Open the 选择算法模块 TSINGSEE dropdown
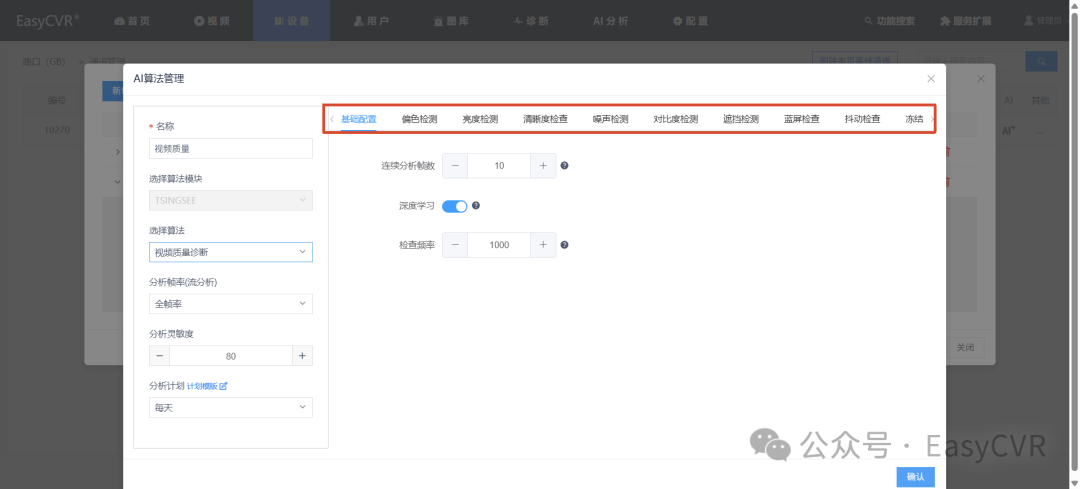1080x489 pixels. pyautogui.click(x=231, y=200)
